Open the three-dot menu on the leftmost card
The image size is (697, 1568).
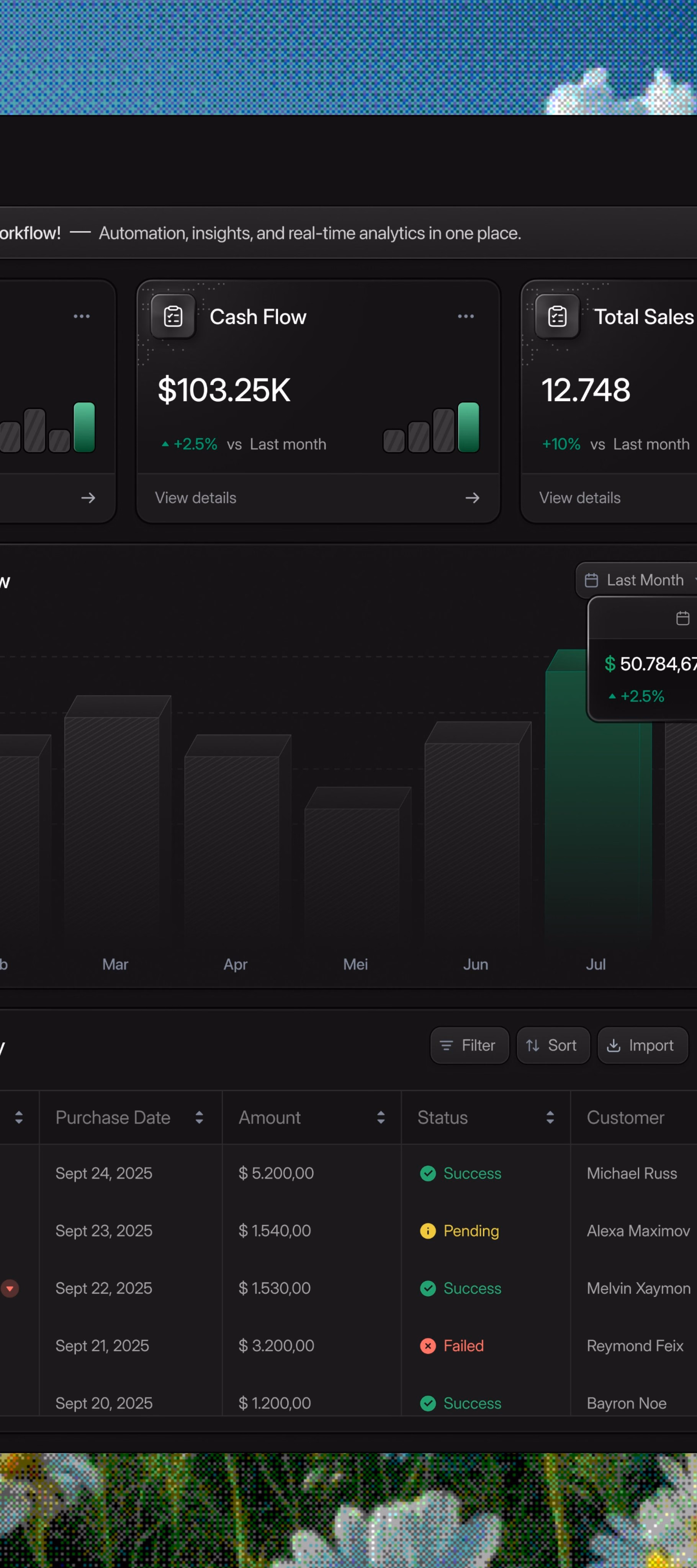pyautogui.click(x=82, y=317)
